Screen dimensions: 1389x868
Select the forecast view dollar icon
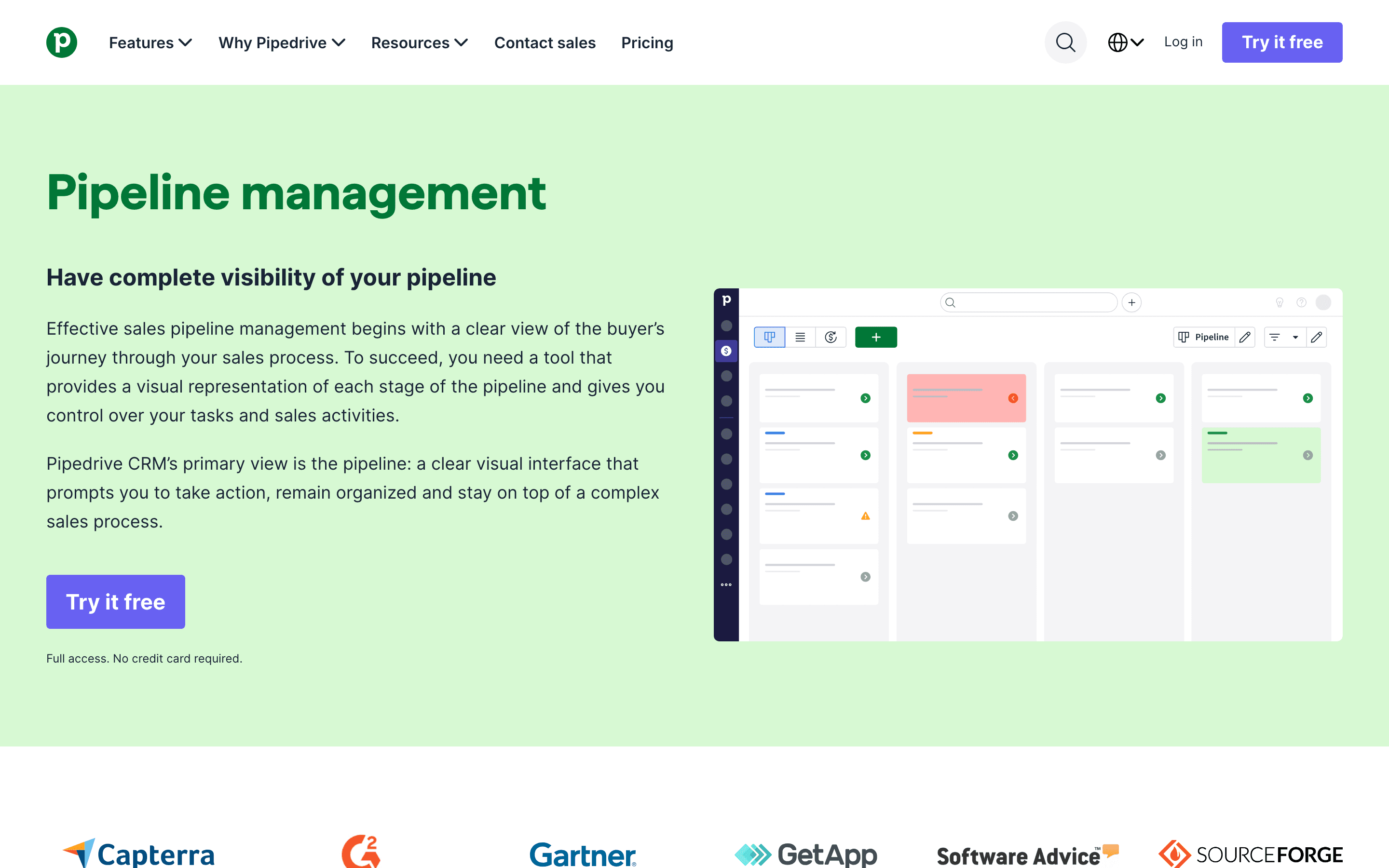831,337
